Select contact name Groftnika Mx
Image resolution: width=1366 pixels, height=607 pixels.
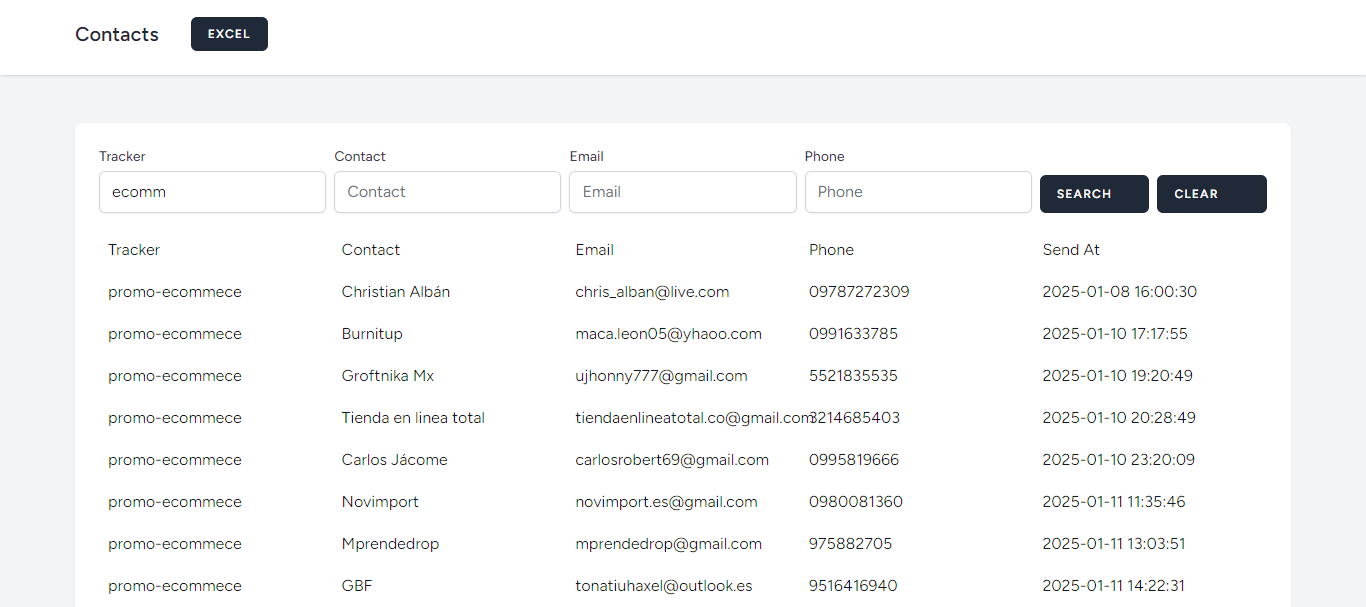click(x=388, y=376)
